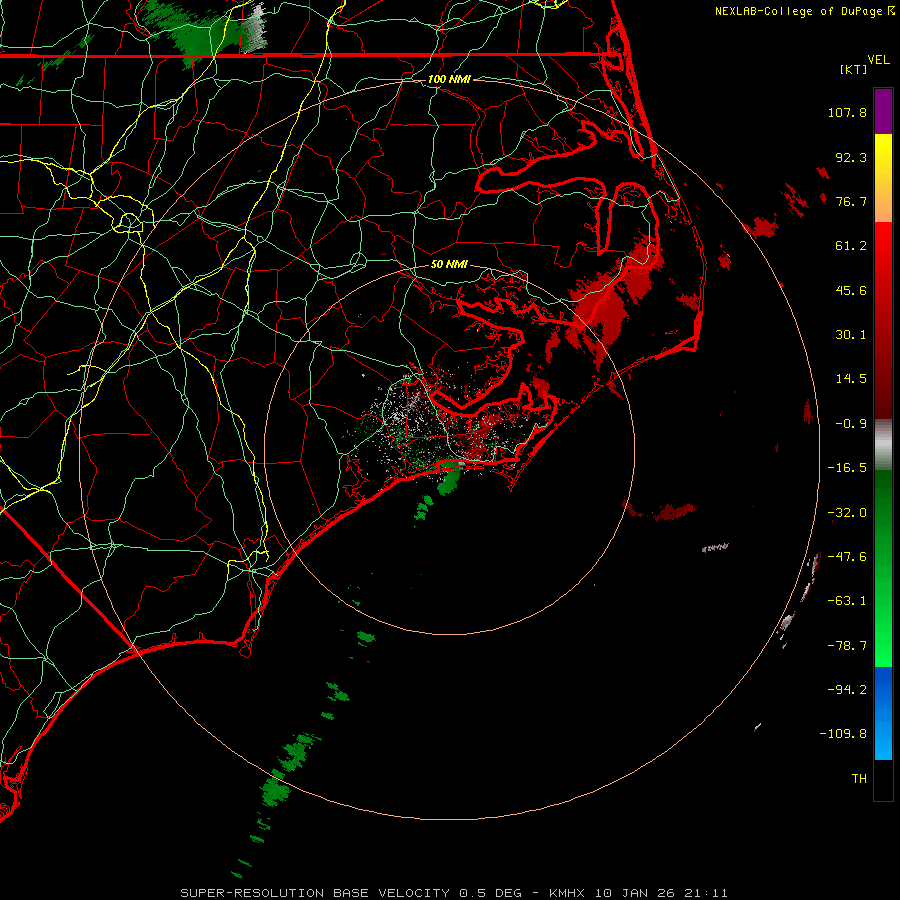The image size is (900, 900).
Task: Click the -32.0 scale value
Action: click(x=847, y=513)
